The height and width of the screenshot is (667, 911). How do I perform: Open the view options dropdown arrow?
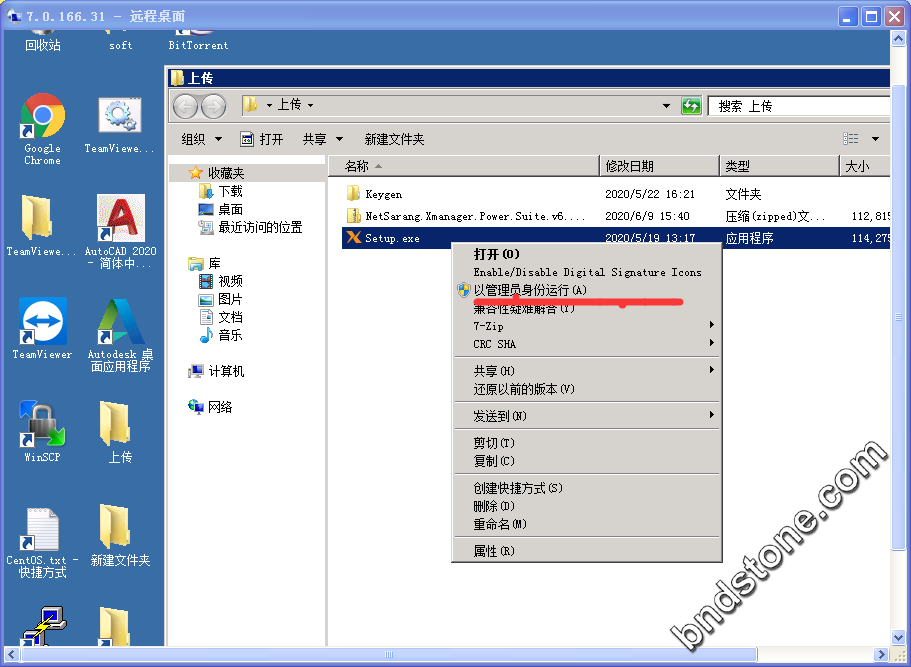875,139
